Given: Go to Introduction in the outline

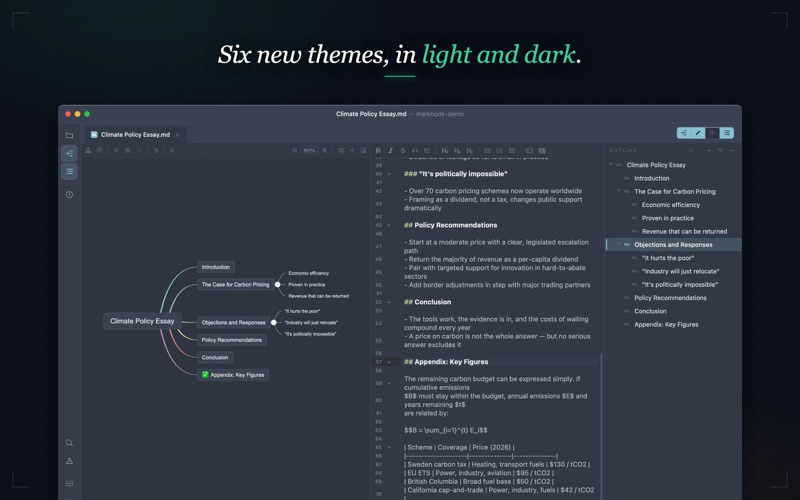Looking at the screenshot, I should point(652,178).
